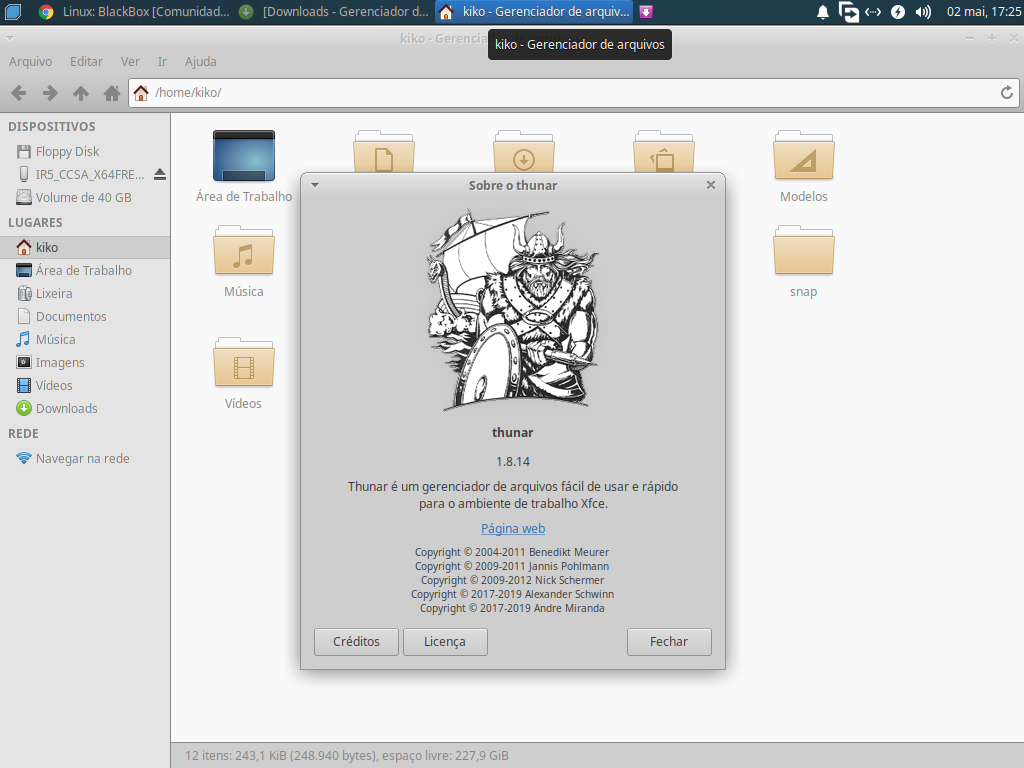Open the volume control tray icon
1024x768 pixels.
923,12
